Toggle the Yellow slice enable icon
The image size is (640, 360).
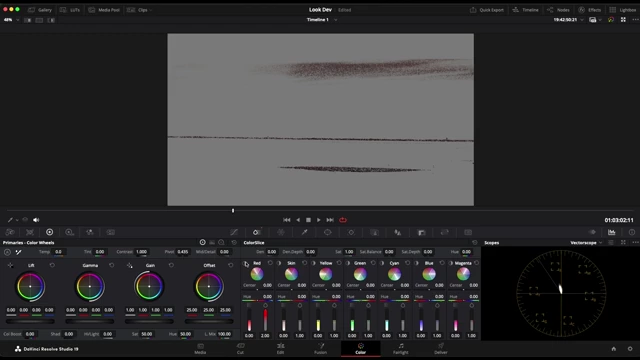[x=313, y=263]
